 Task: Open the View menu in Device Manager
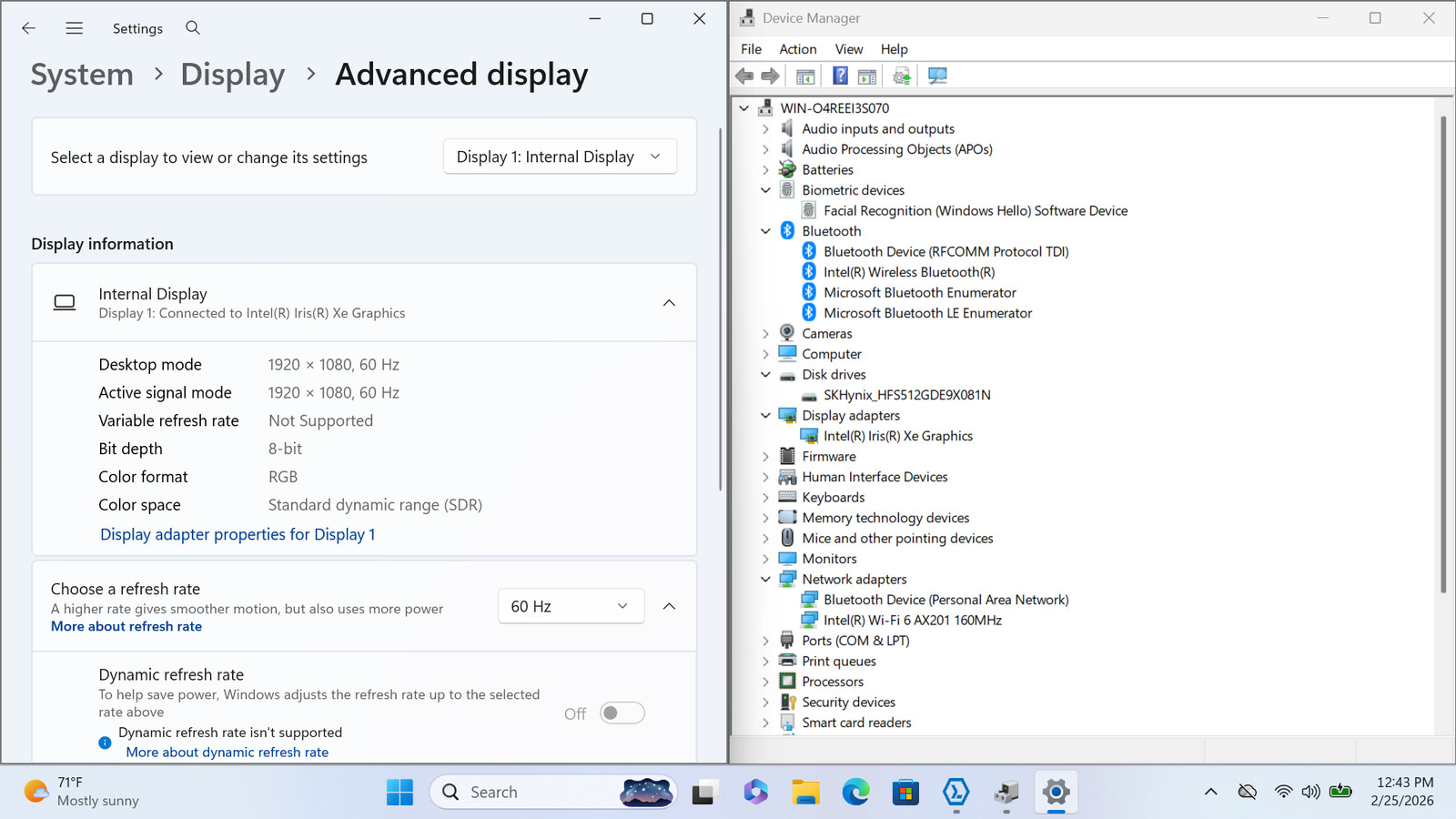(849, 49)
